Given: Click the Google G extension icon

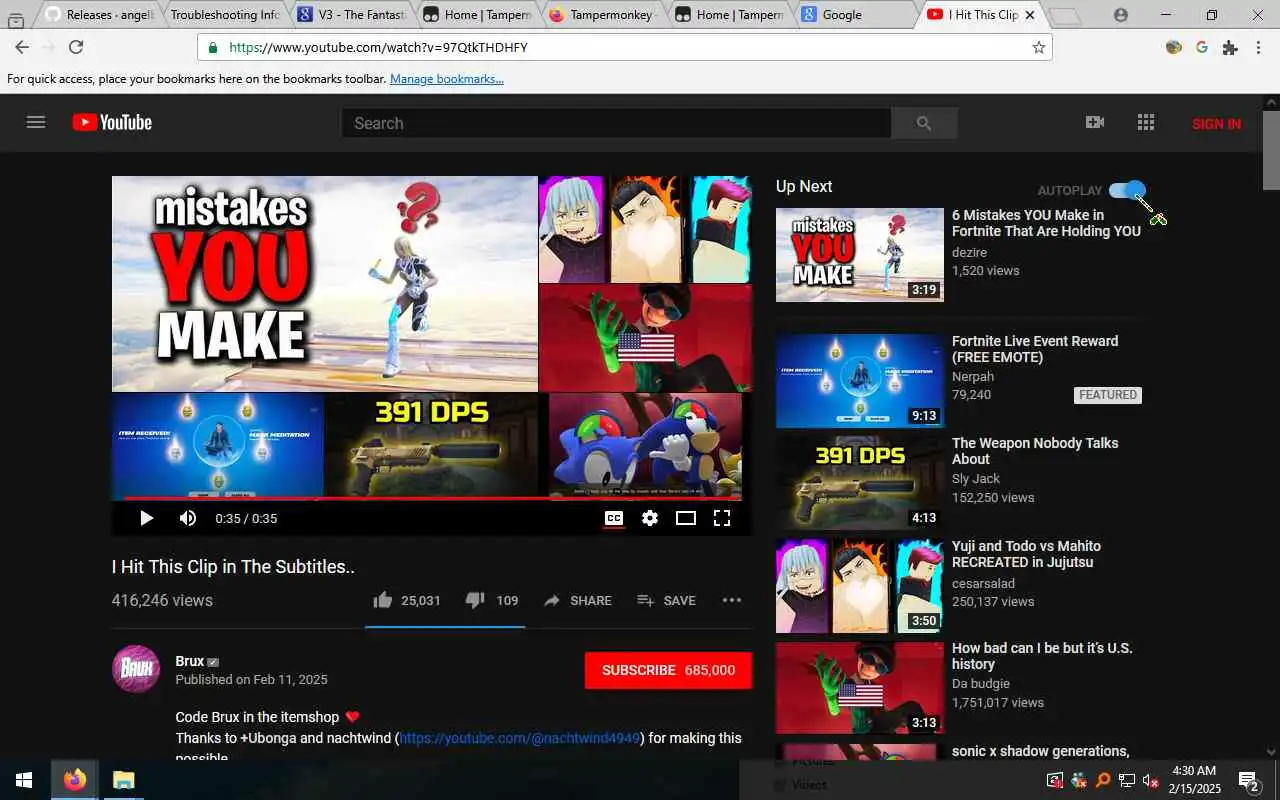Looking at the screenshot, I should (1202, 47).
